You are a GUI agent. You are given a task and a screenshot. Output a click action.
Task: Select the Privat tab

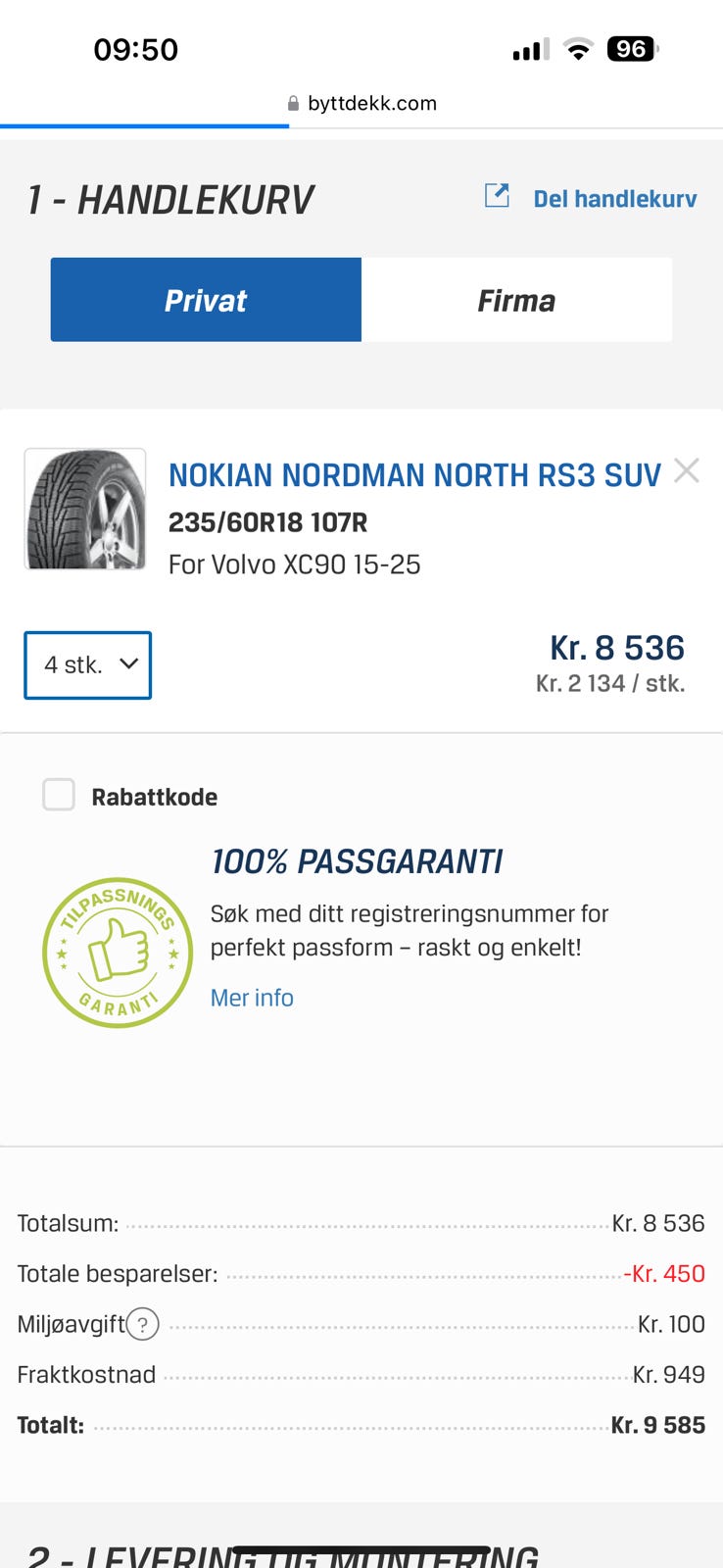tap(206, 300)
